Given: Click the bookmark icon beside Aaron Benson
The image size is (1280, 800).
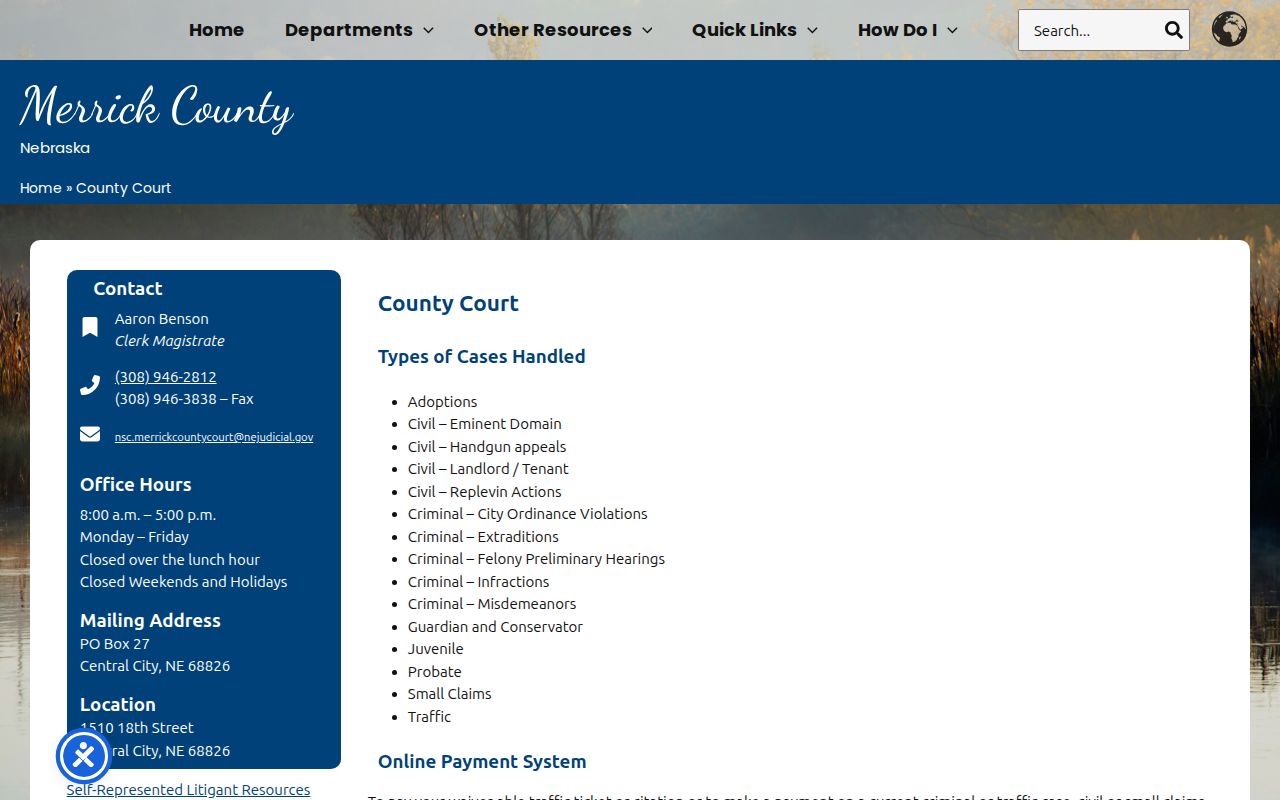Looking at the screenshot, I should pyautogui.click(x=90, y=327).
